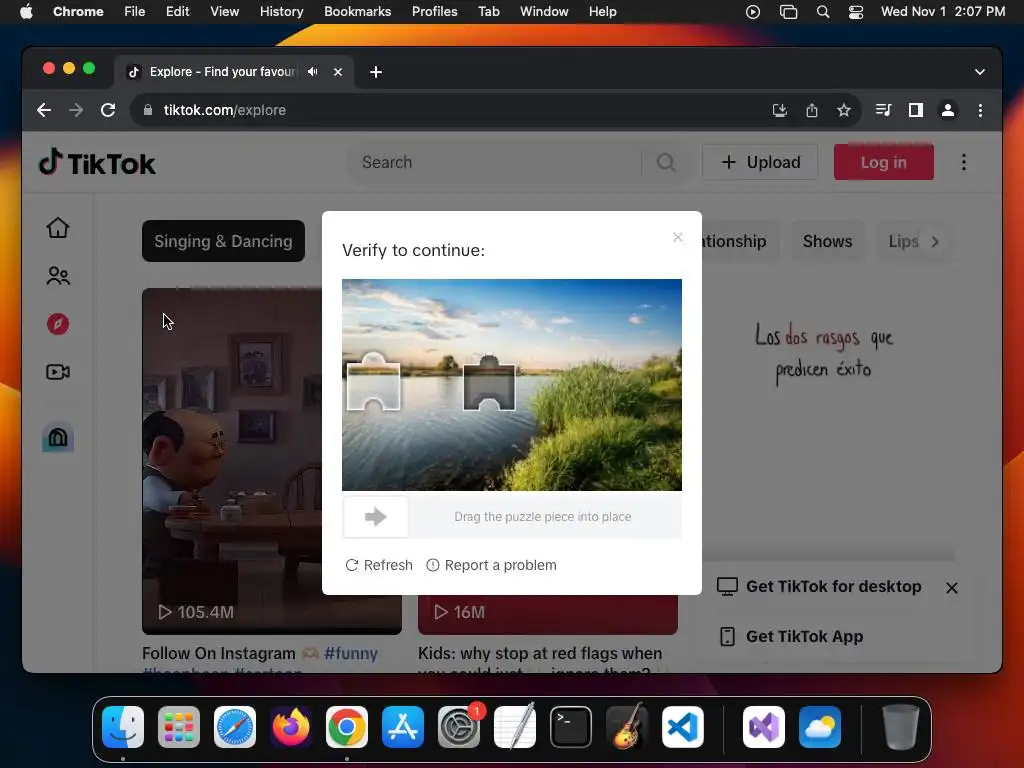Close the Explore browser tab
Viewport: 1024px width, 768px height.
click(338, 72)
